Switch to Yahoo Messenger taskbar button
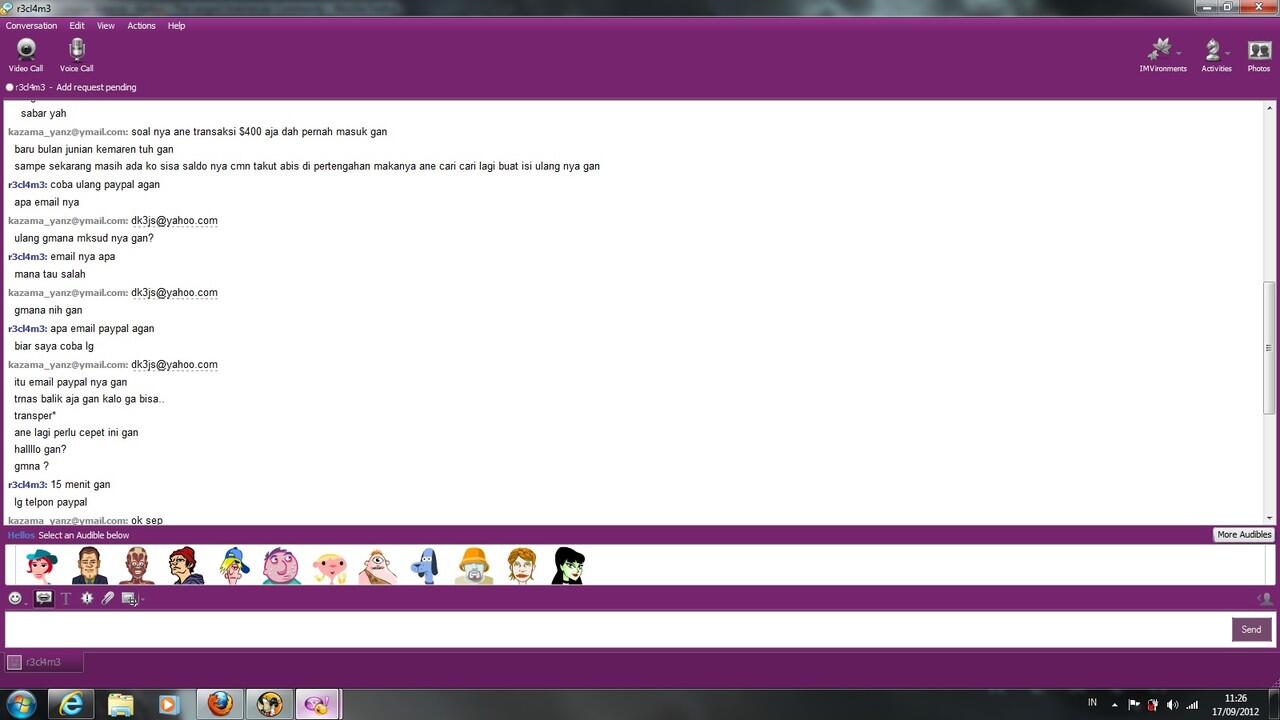This screenshot has height=720, width=1280. tap(318, 704)
